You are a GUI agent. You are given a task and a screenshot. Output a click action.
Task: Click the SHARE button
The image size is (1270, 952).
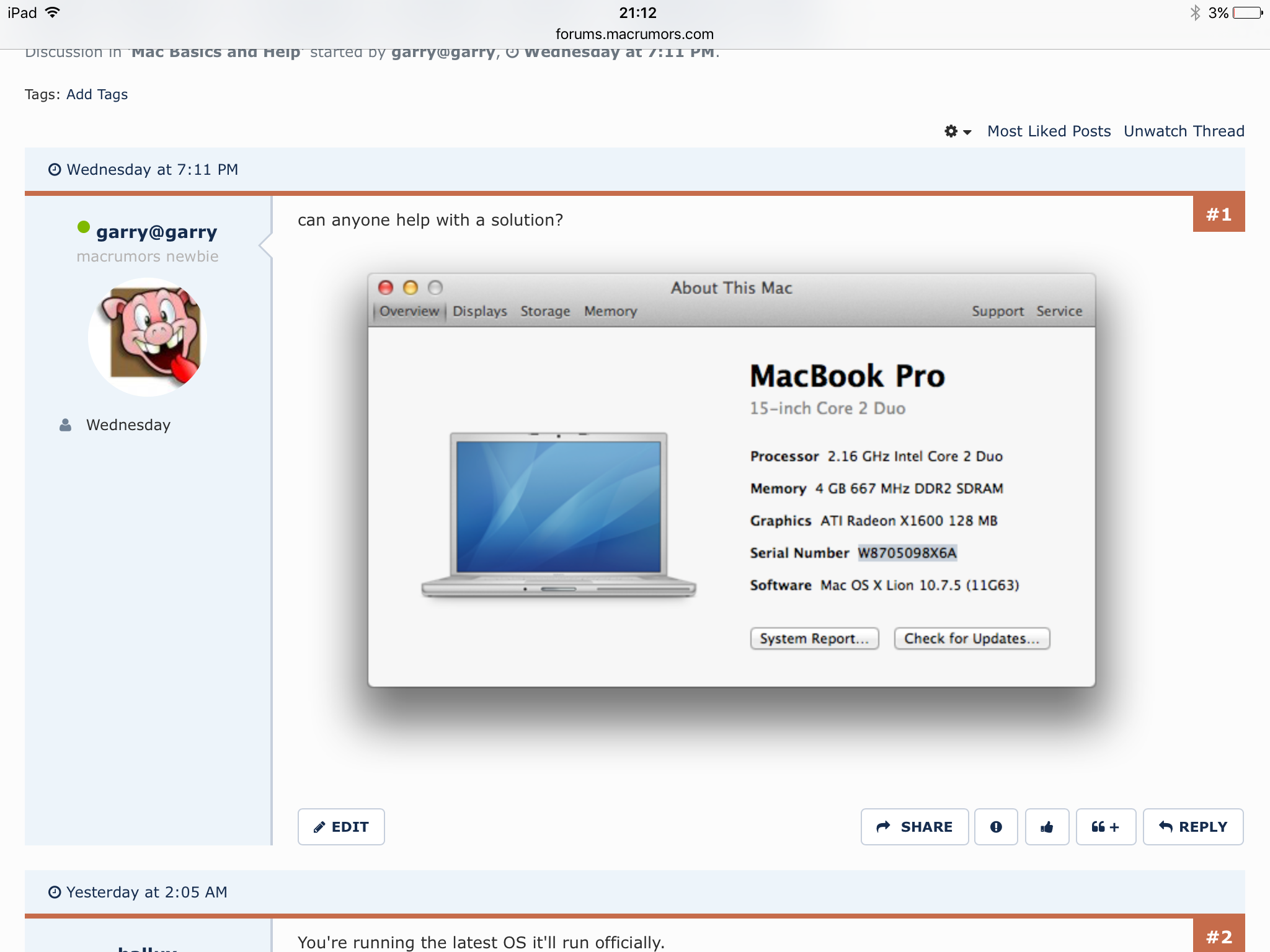click(914, 827)
